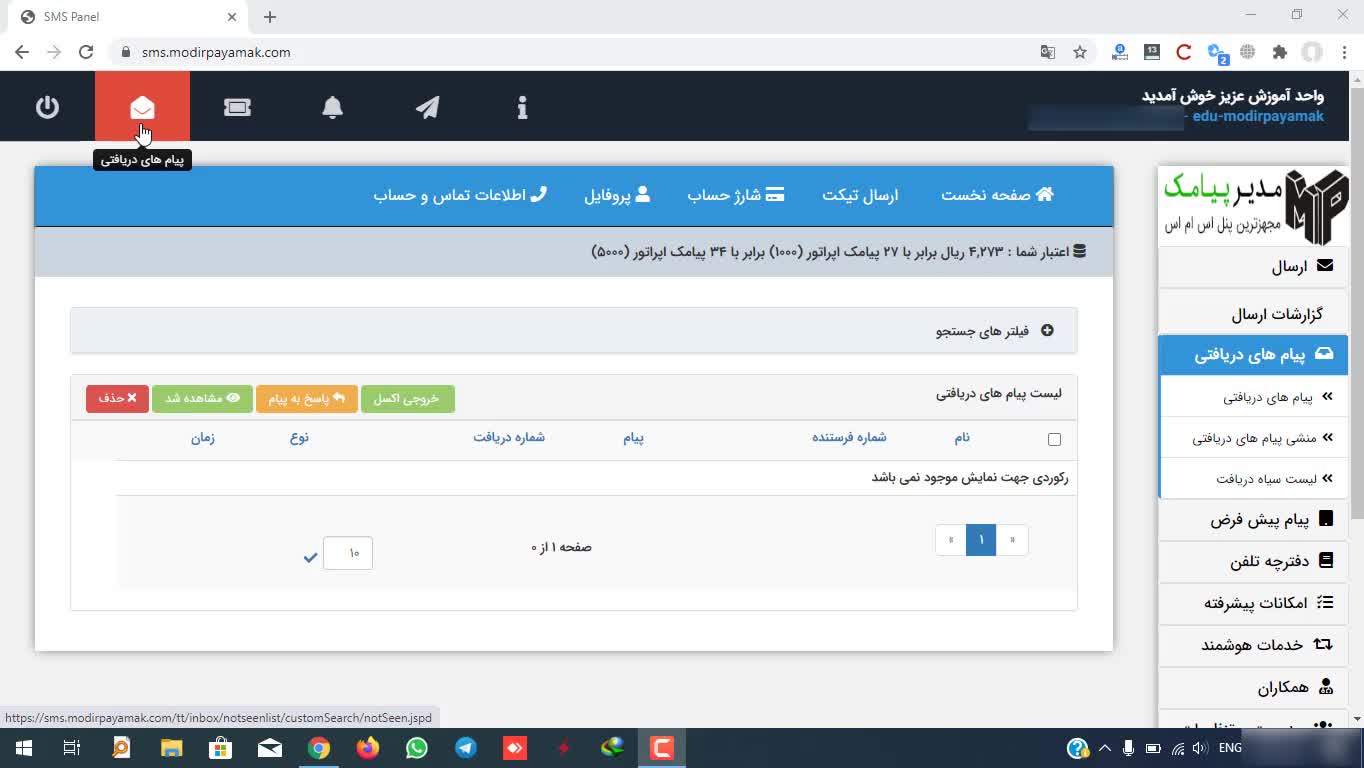Expand the ارسال sidebar menu
This screenshot has height=768, width=1364.
(1290, 267)
